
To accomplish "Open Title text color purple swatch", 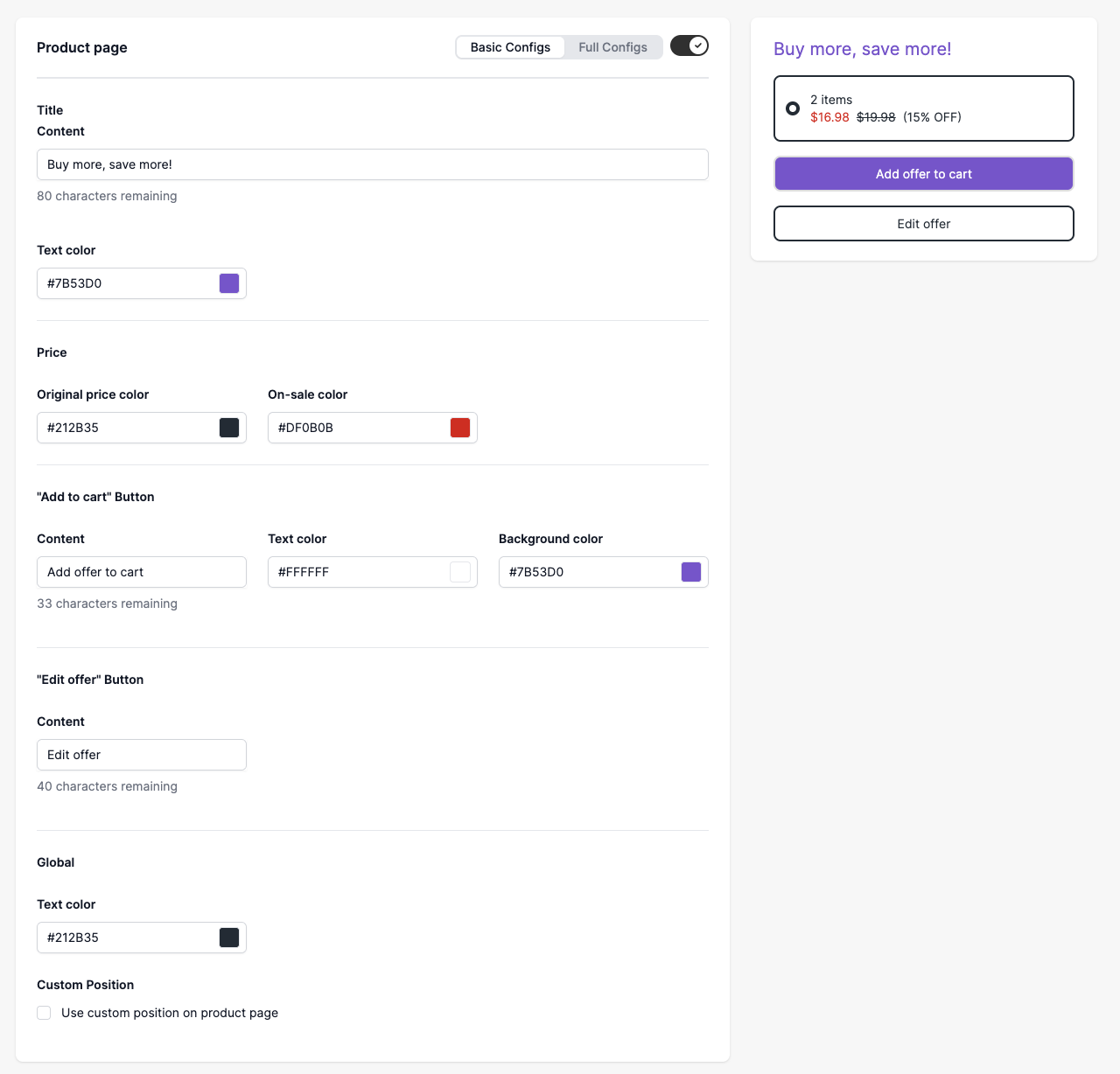I will click(229, 283).
